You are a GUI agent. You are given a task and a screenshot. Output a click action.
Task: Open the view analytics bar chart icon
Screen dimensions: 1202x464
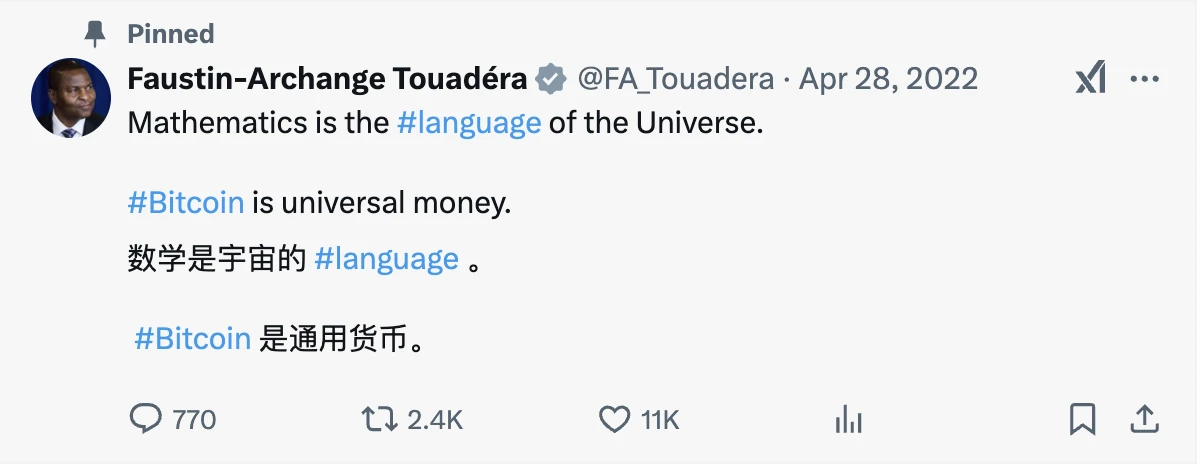848,420
